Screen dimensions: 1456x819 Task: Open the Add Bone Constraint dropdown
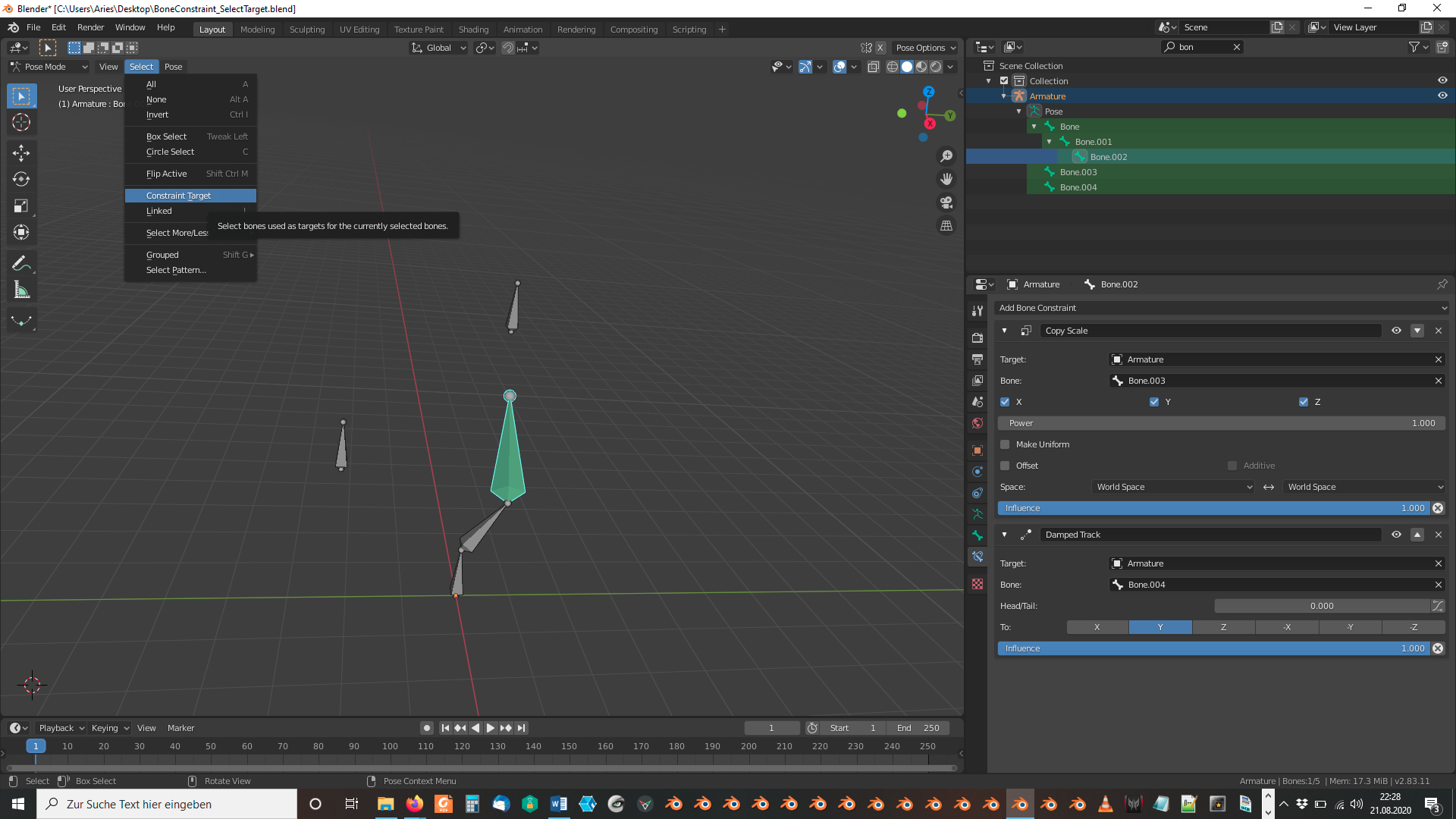point(1221,308)
